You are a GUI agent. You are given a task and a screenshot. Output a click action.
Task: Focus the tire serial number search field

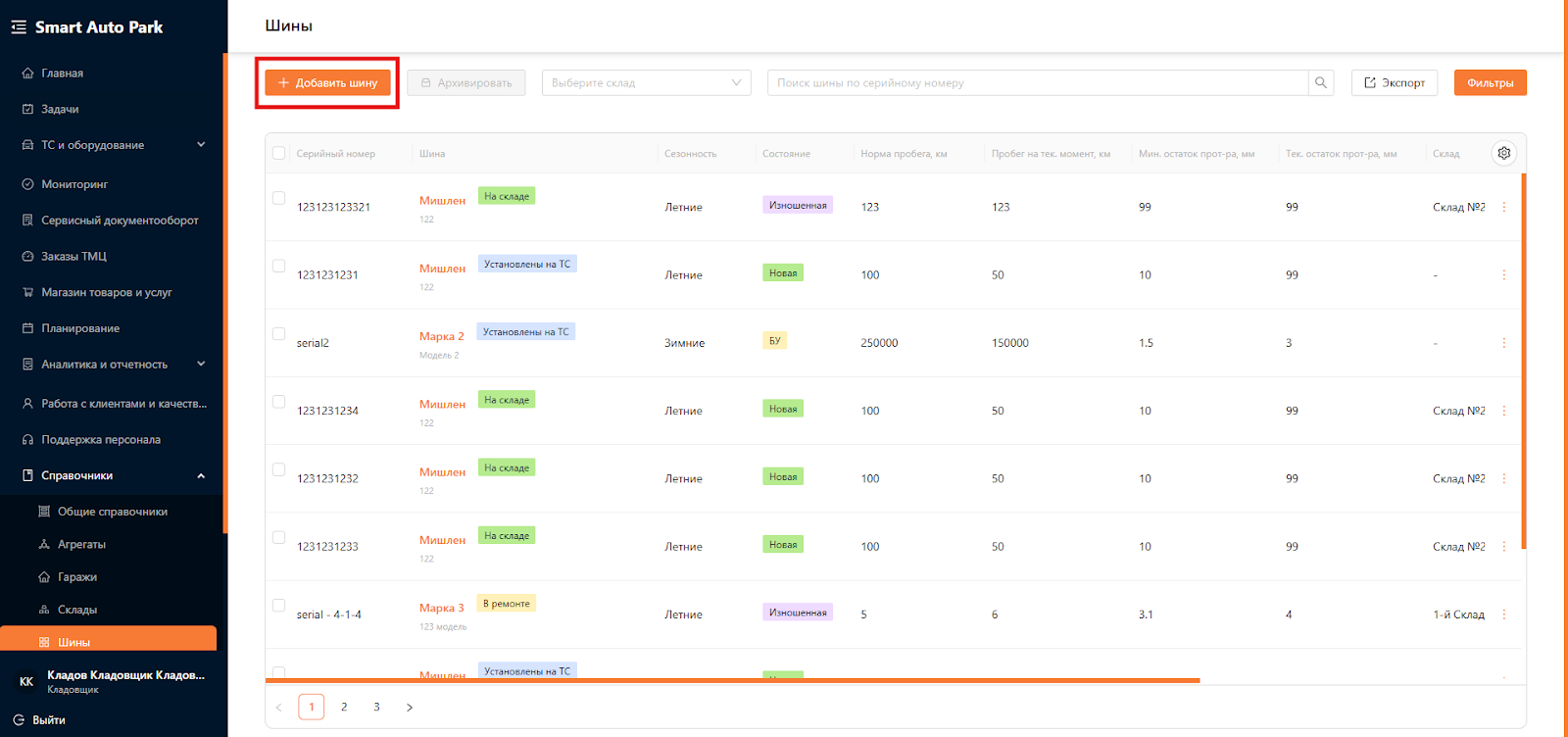(x=1037, y=83)
